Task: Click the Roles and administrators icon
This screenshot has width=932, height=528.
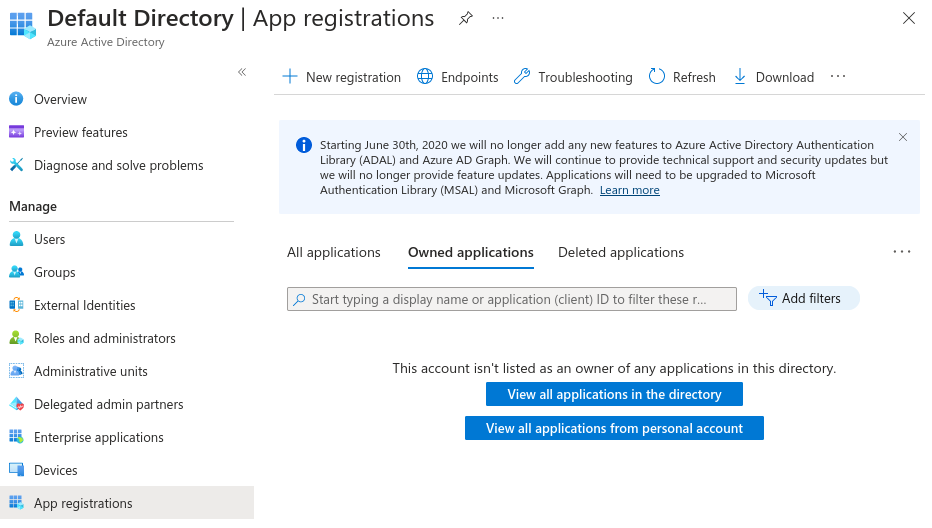Action: point(17,338)
